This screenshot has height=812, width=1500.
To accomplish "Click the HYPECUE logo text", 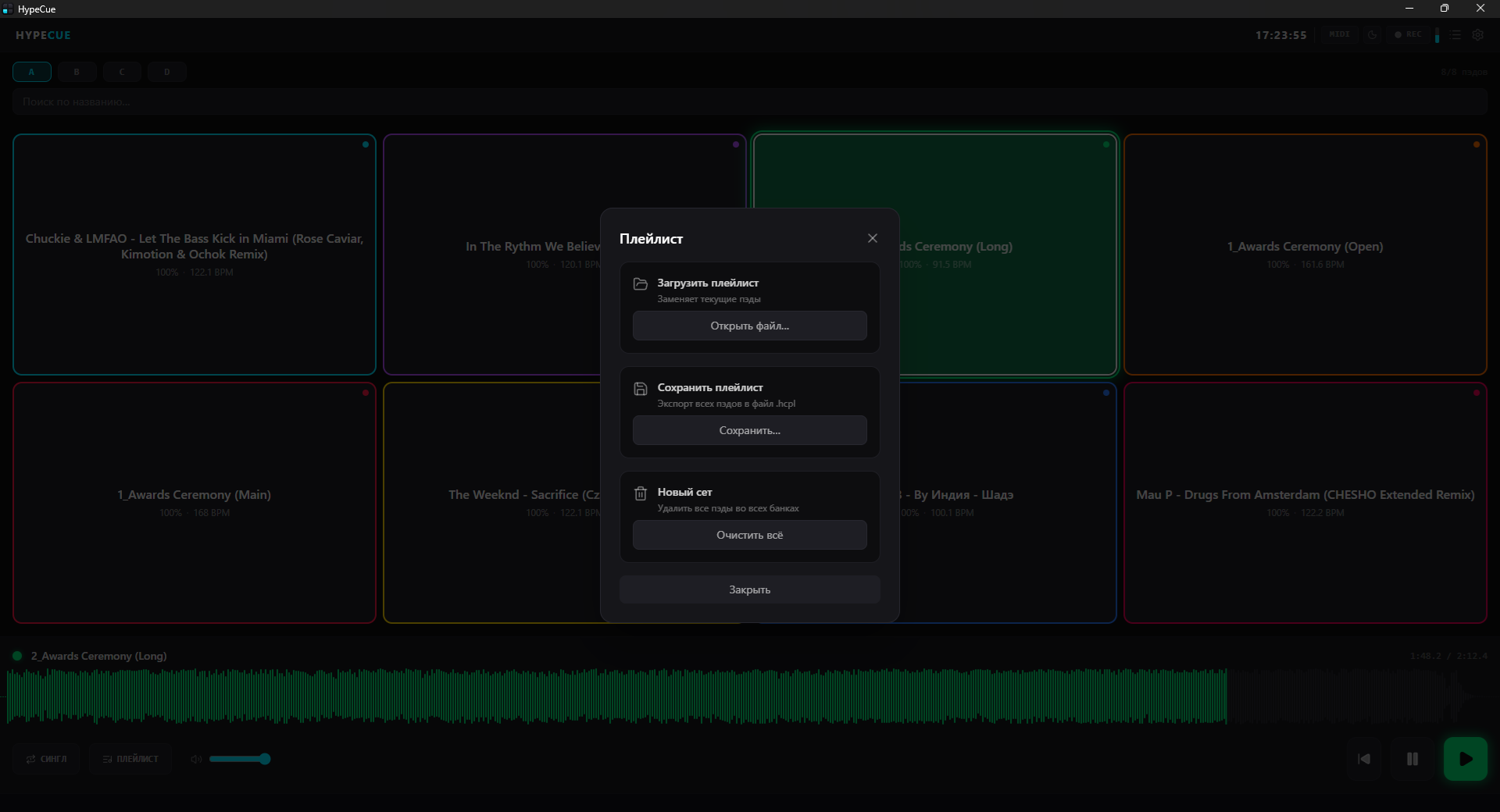I will point(43,35).
